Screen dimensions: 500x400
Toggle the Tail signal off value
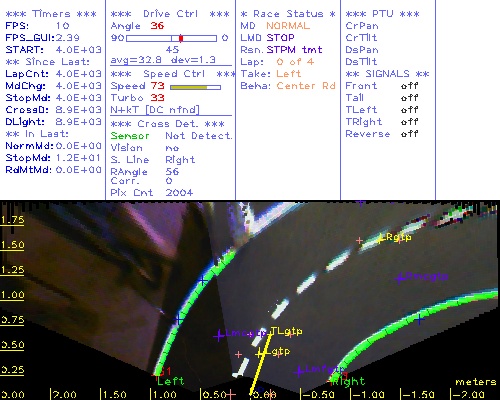click(410, 98)
